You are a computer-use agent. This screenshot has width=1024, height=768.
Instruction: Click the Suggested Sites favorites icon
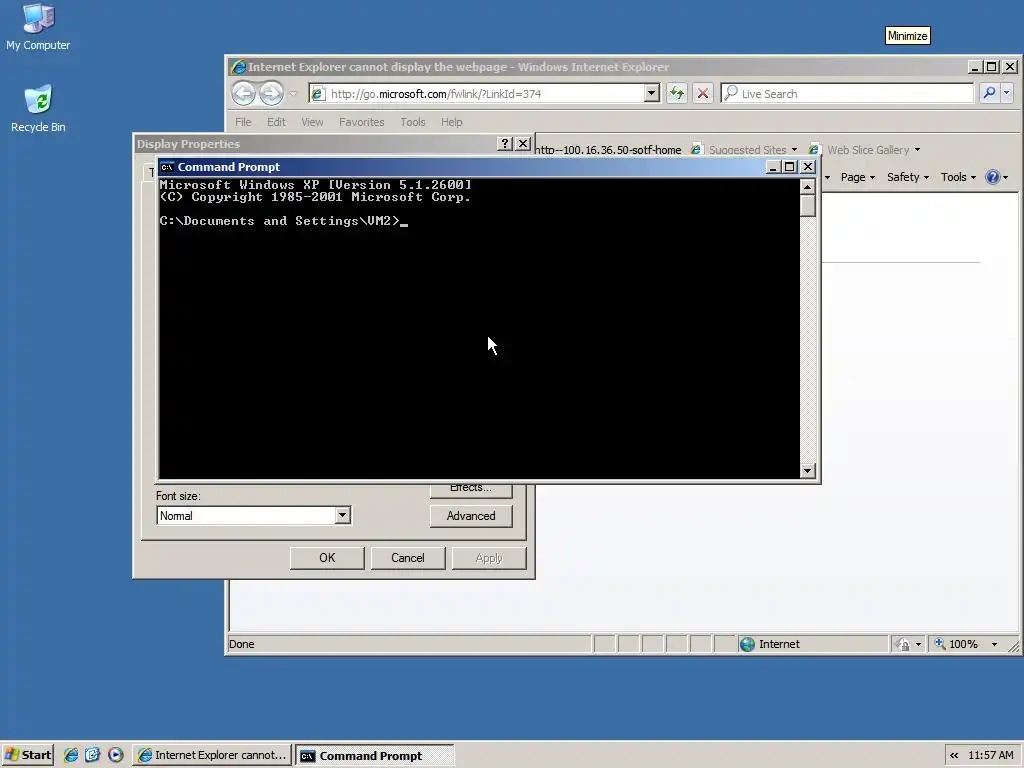click(x=696, y=150)
